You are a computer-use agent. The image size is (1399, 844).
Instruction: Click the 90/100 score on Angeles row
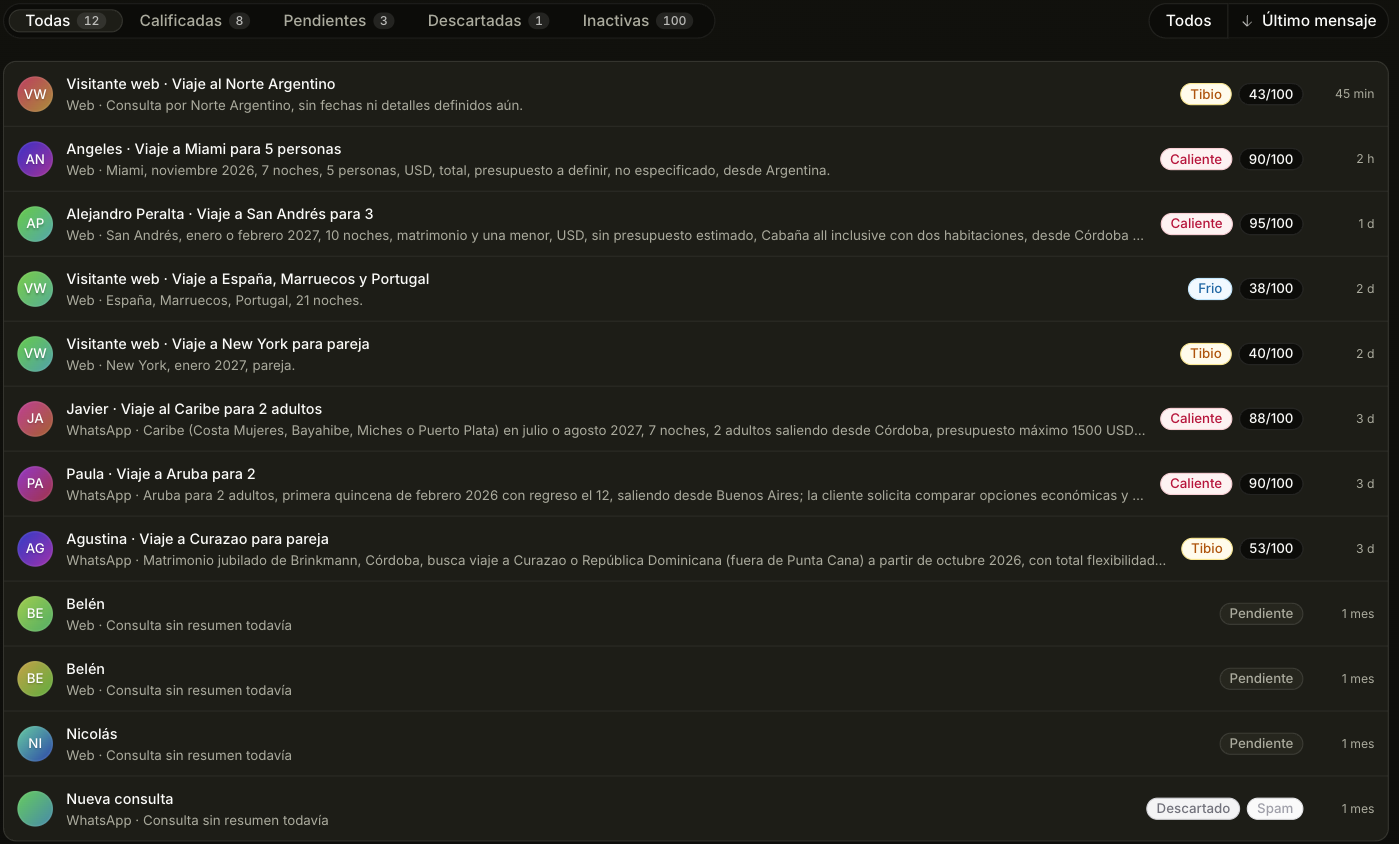click(1271, 159)
